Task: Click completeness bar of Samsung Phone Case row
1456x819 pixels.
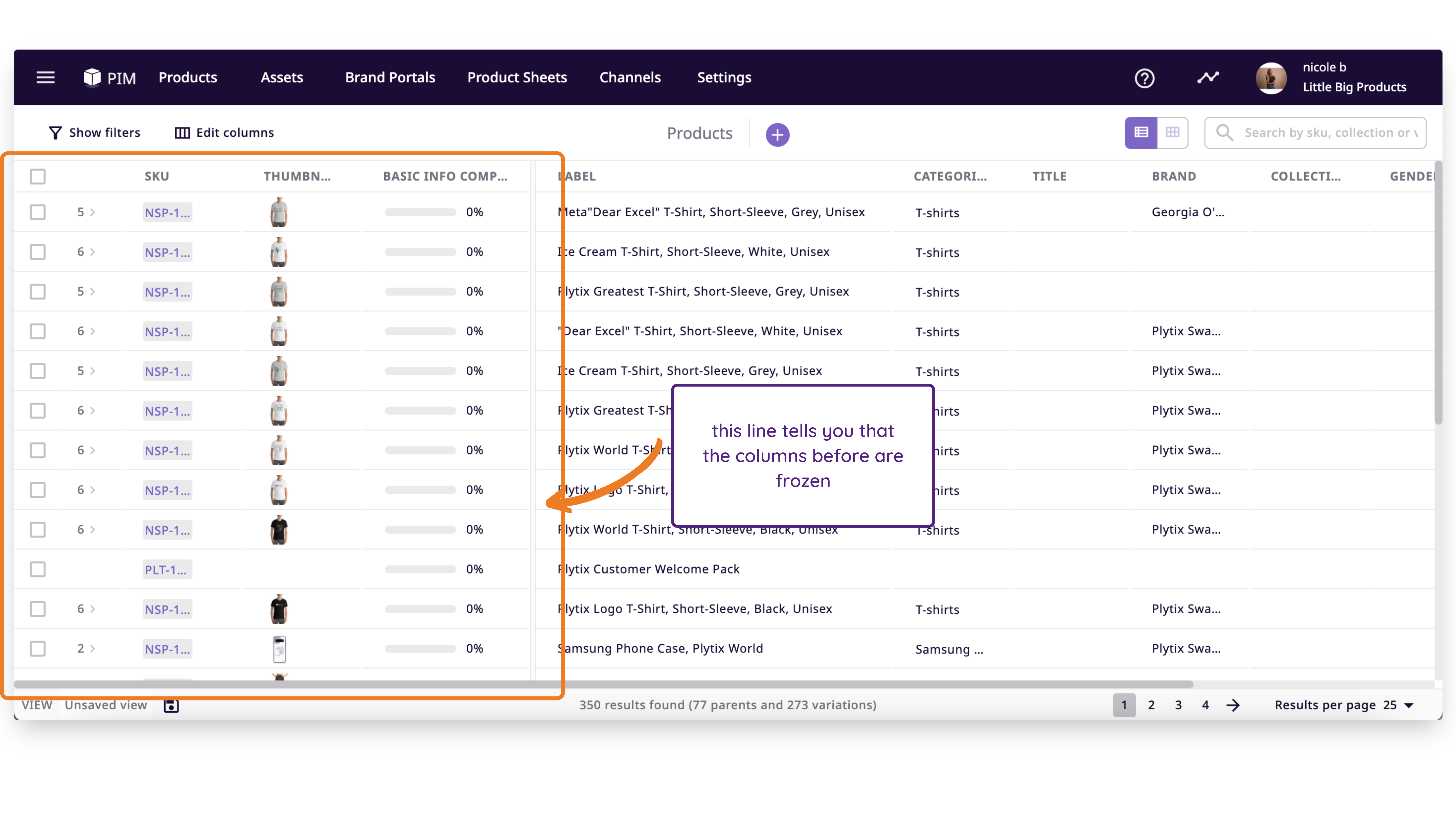Action: pyautogui.click(x=421, y=648)
